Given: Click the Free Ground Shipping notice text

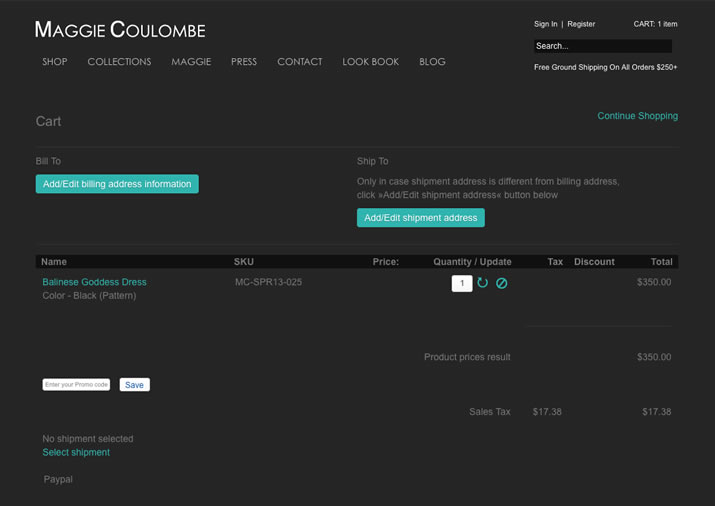Looking at the screenshot, I should point(606,67).
